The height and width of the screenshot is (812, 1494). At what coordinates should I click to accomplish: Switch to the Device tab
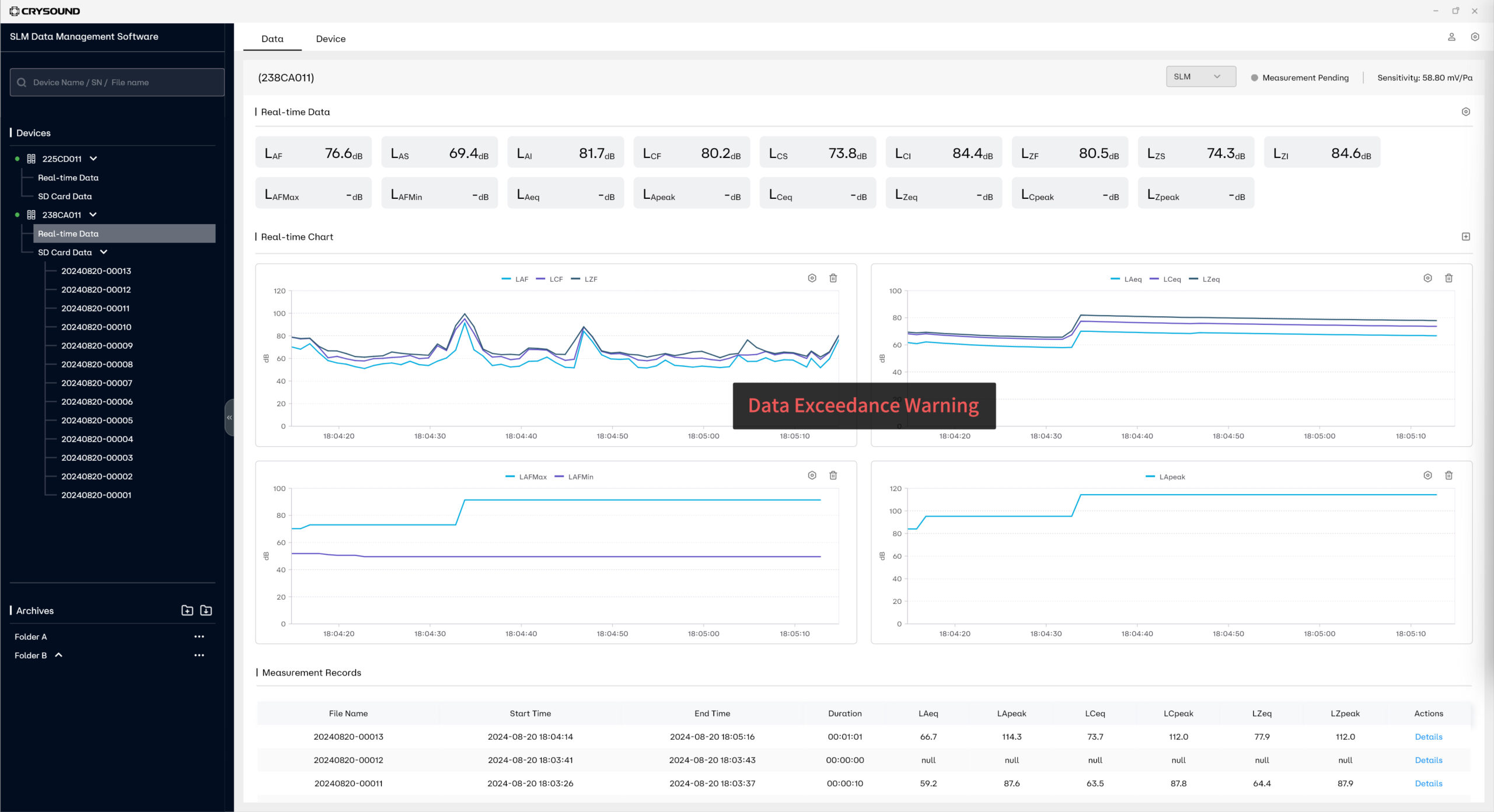[330, 39]
